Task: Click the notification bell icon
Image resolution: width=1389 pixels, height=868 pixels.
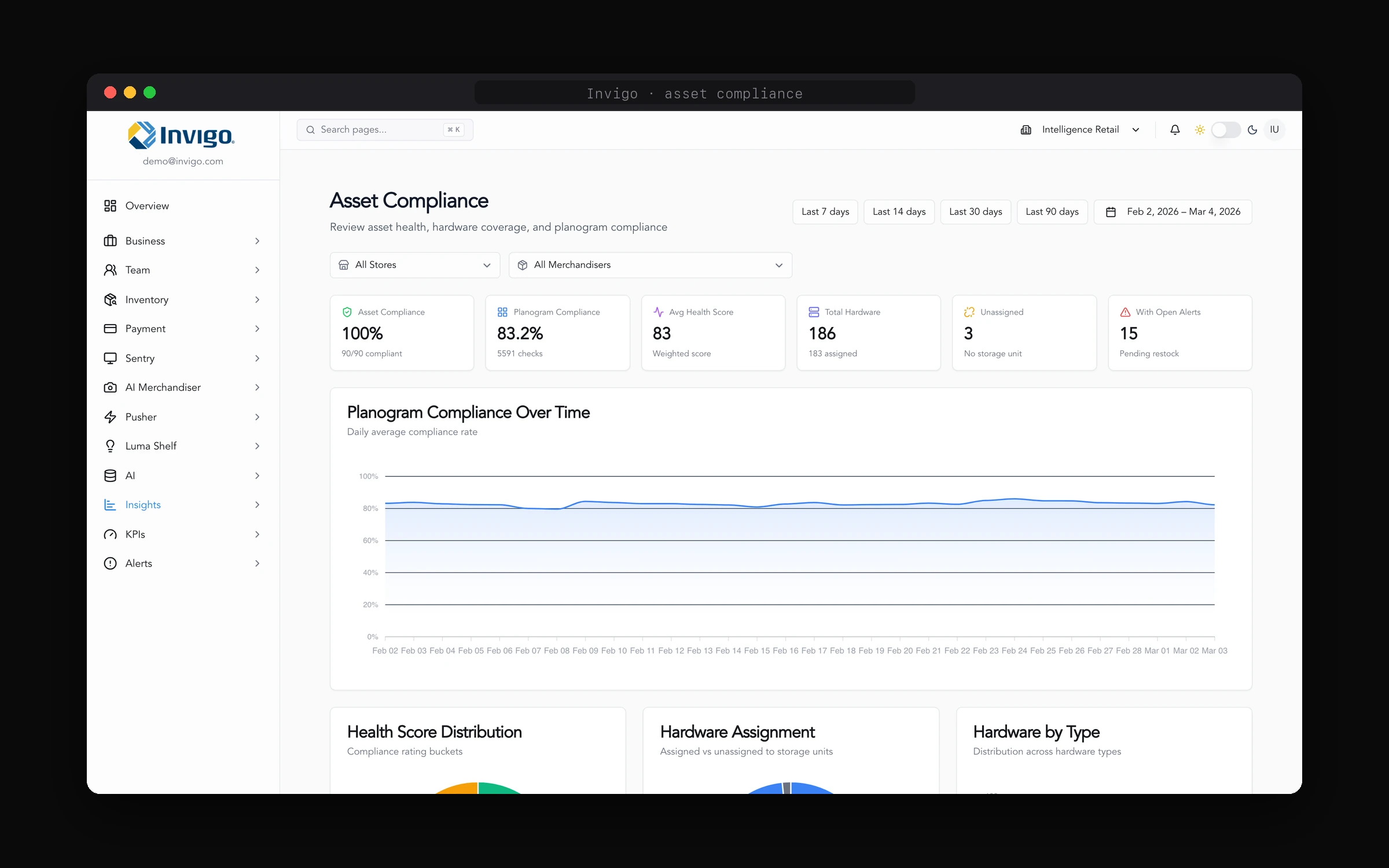Action: 1175,130
